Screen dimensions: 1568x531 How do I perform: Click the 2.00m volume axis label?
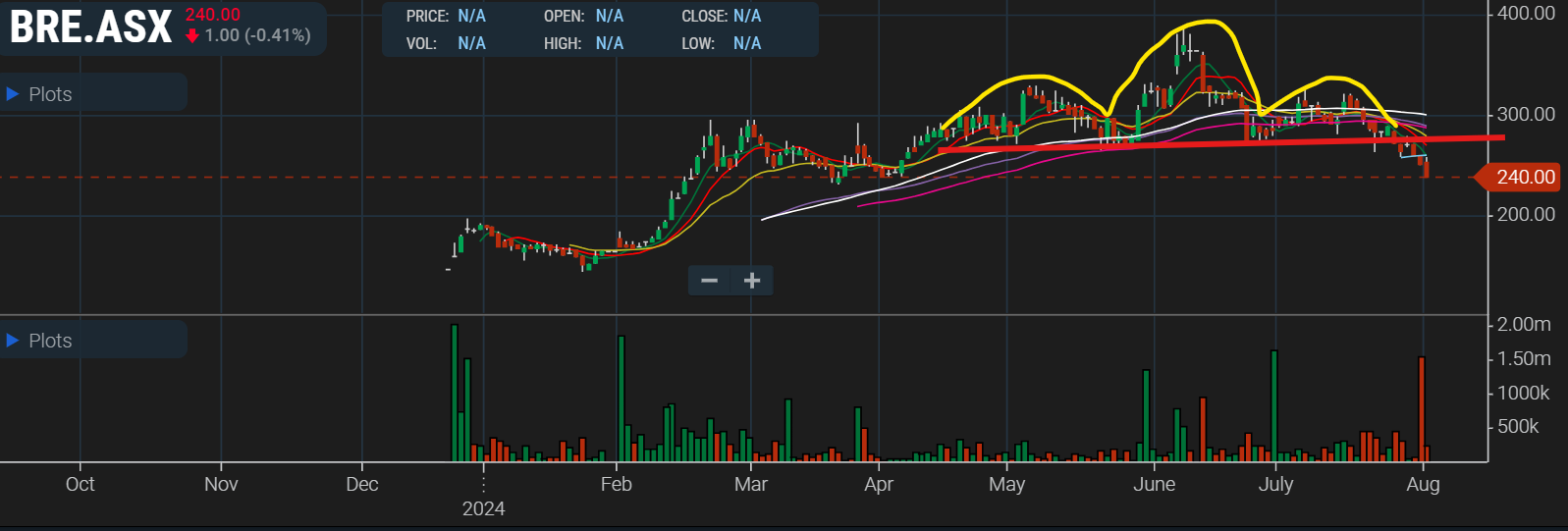pos(1524,324)
